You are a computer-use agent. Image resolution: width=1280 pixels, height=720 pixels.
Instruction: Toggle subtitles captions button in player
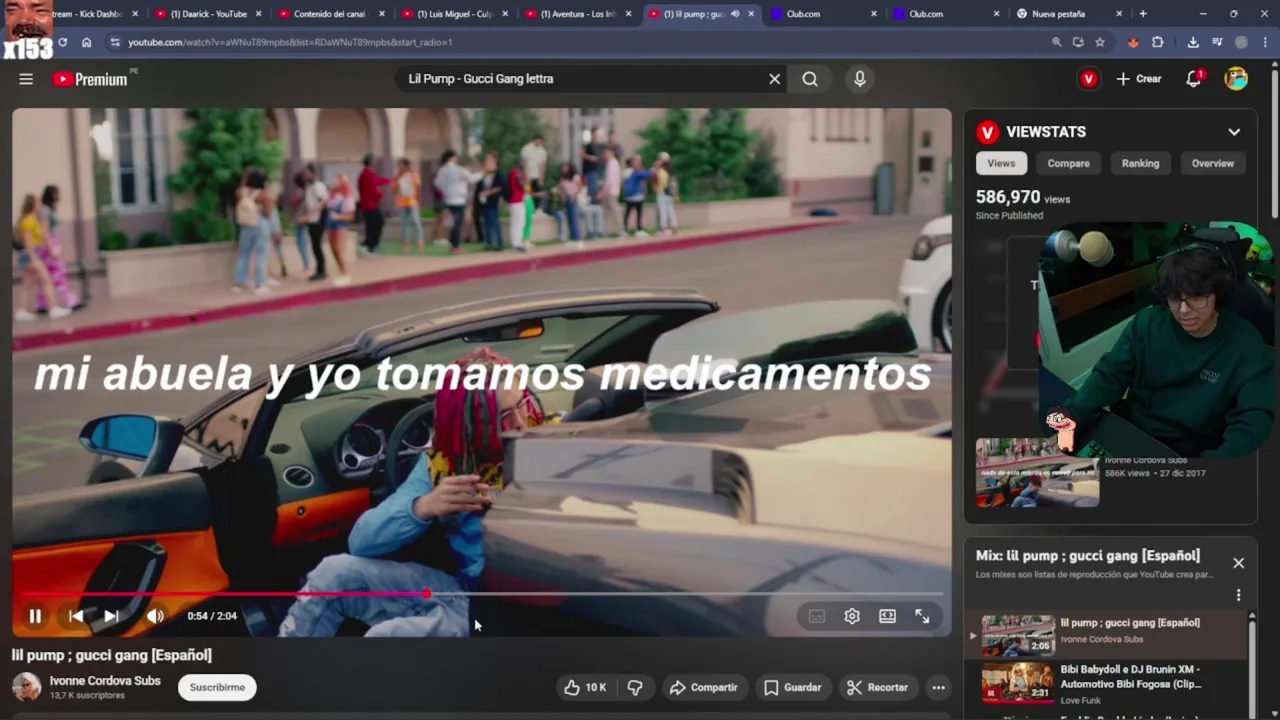817,616
